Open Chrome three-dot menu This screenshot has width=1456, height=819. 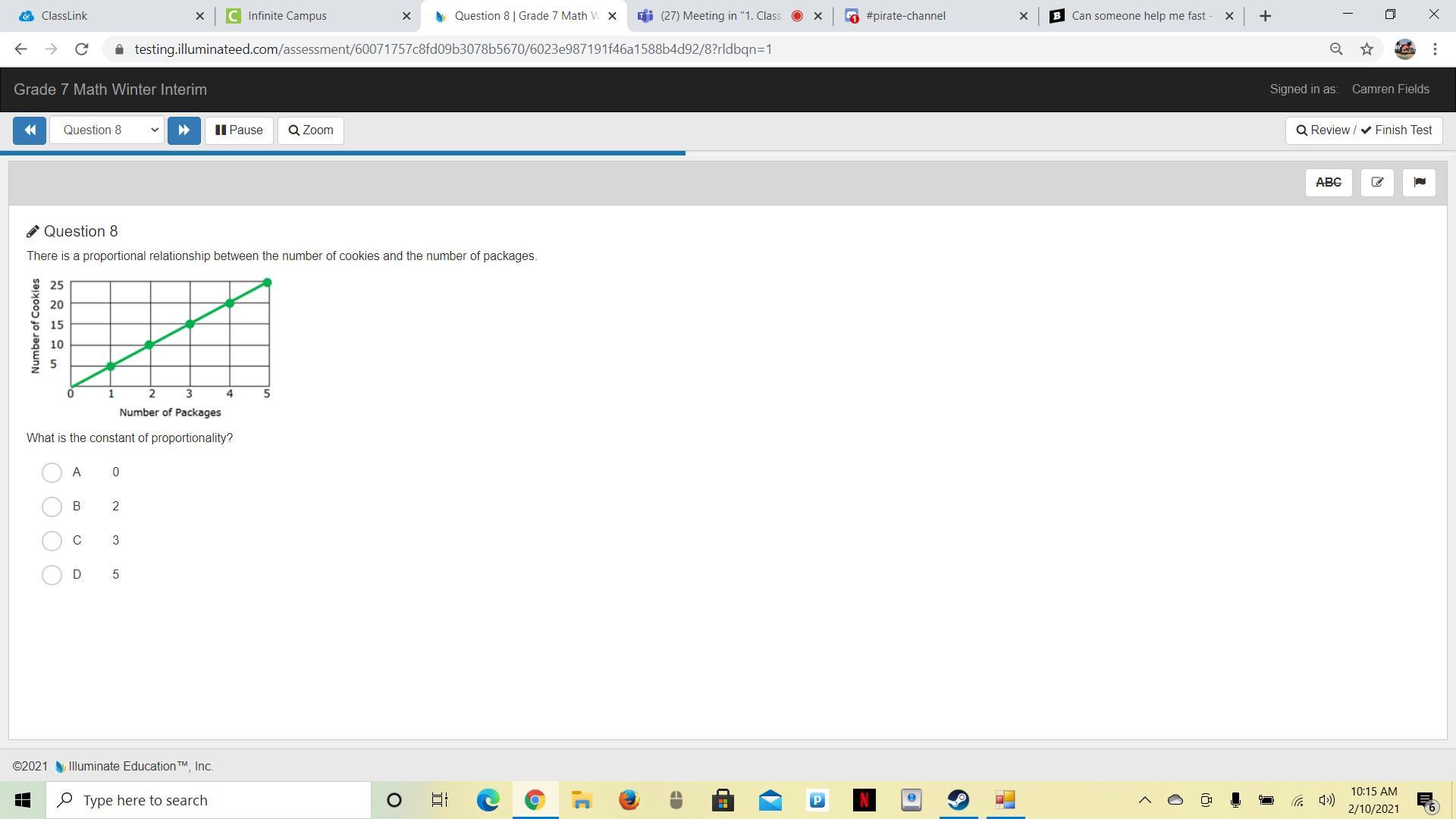click(x=1435, y=49)
